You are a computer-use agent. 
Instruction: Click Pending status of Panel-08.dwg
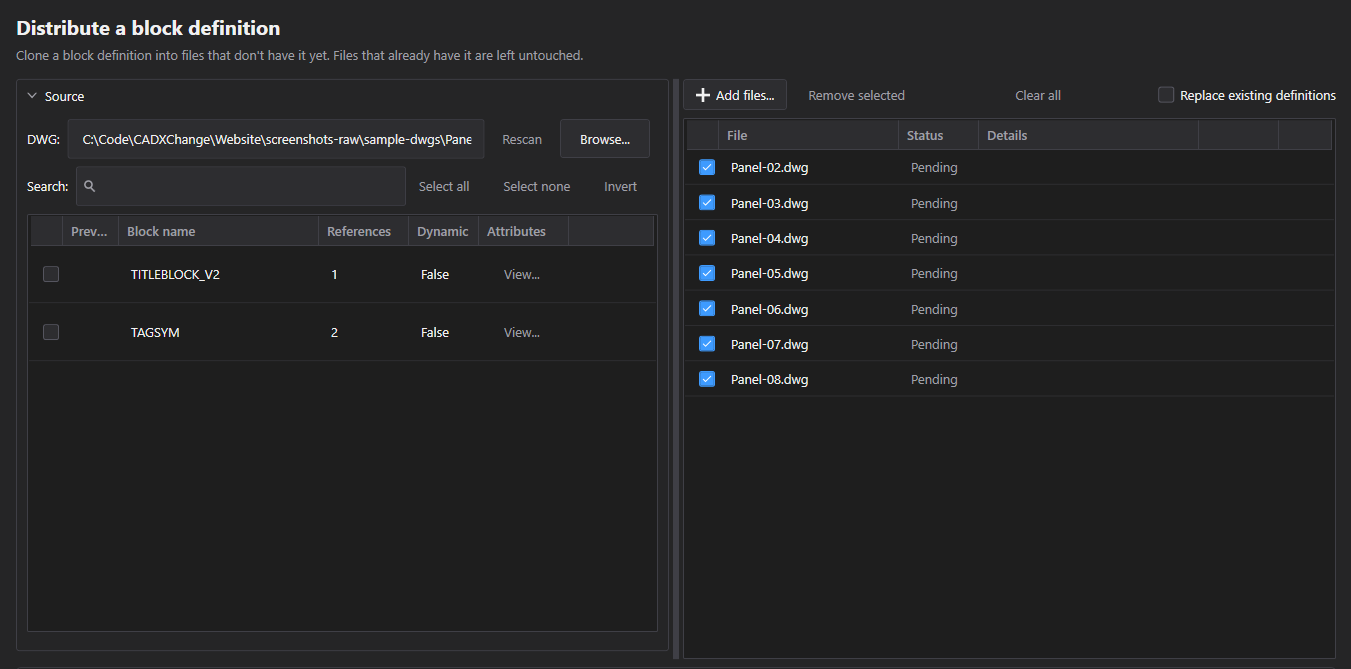pos(934,379)
